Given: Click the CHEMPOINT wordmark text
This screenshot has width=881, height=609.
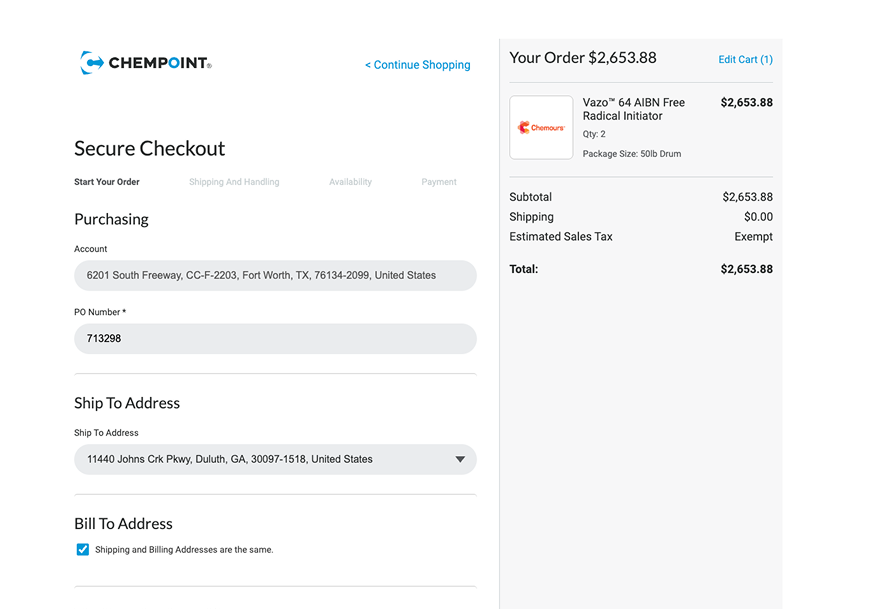Looking at the screenshot, I should click(159, 64).
